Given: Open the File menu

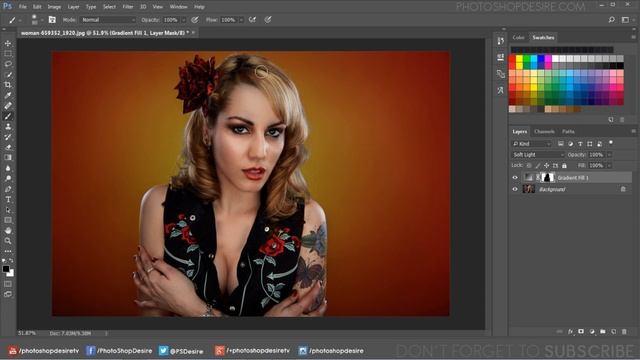Looking at the screenshot, I should 22,7.
